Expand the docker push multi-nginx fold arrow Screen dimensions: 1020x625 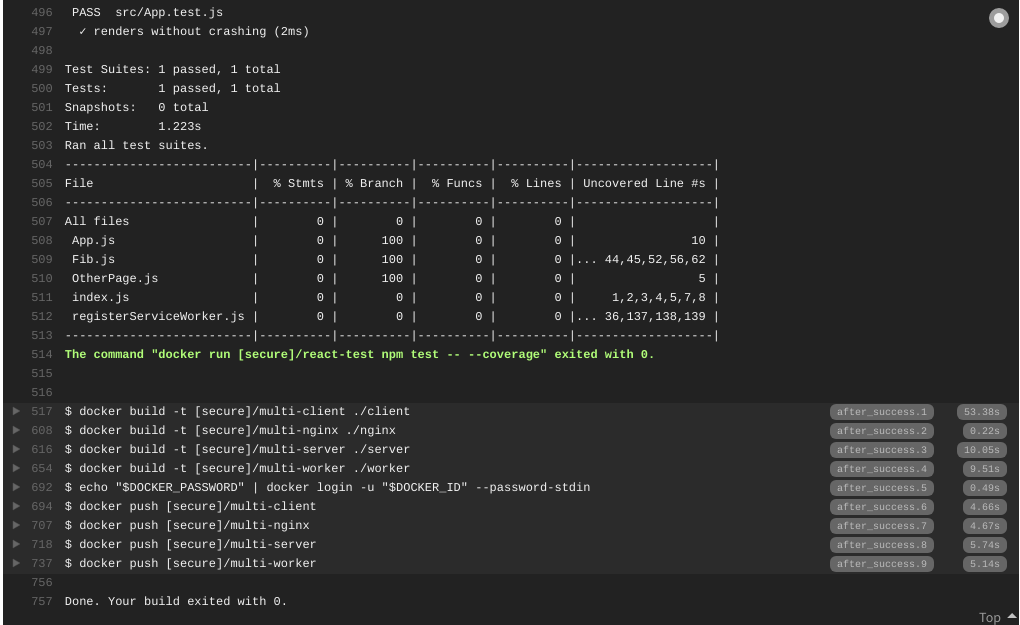(16, 525)
